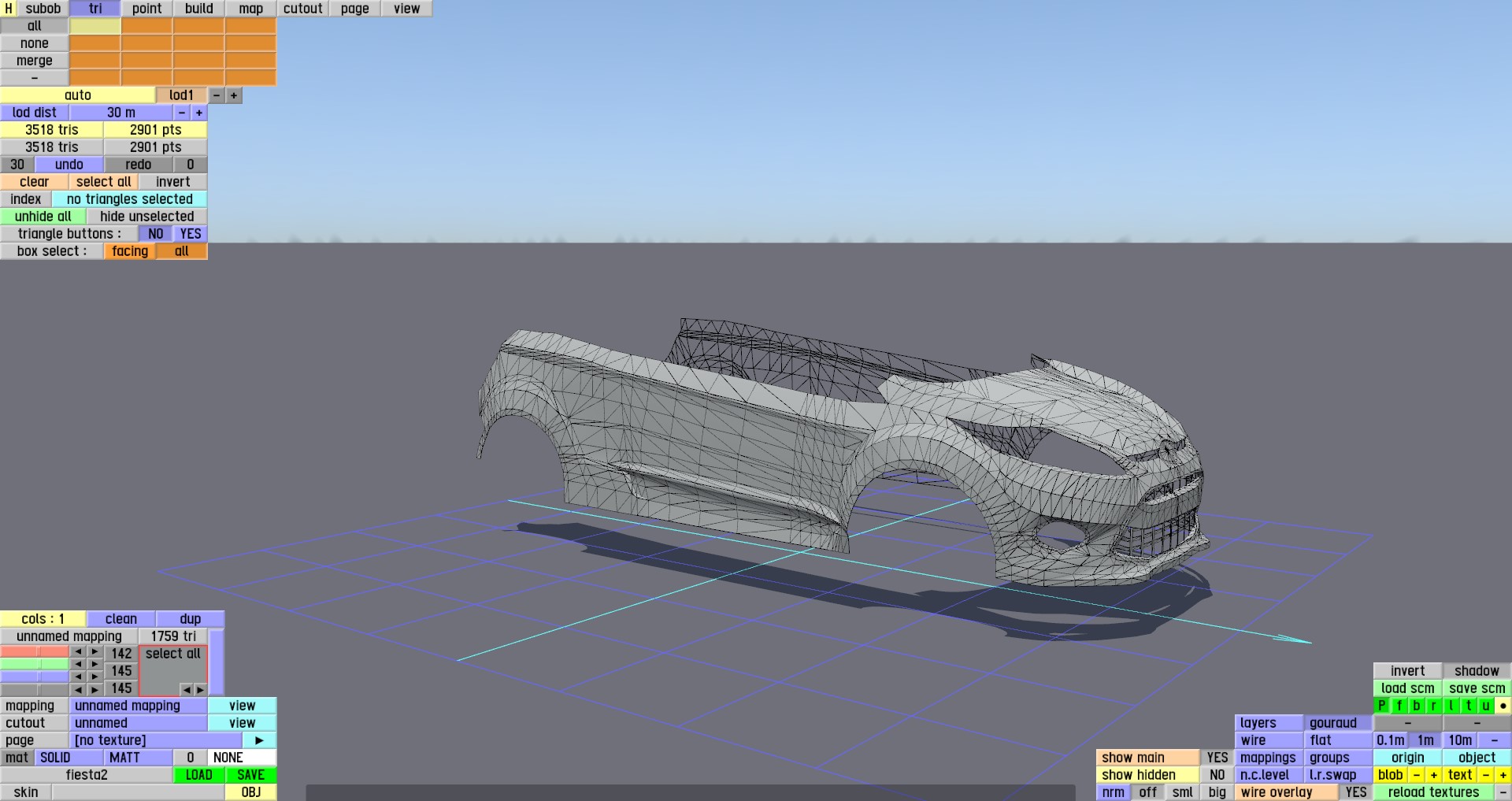
Task: Toggle wire overlay YES setting
Action: (x=1356, y=792)
